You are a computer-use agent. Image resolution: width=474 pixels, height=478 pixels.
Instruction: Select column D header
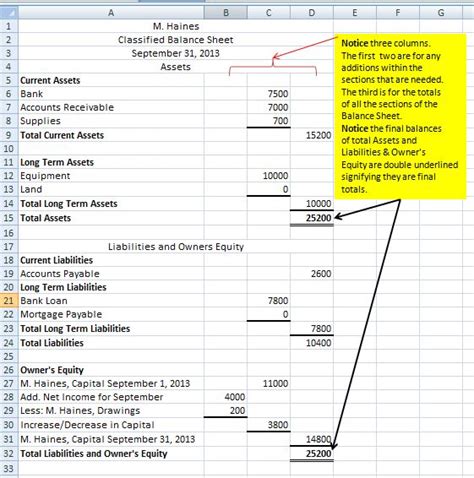(x=312, y=13)
